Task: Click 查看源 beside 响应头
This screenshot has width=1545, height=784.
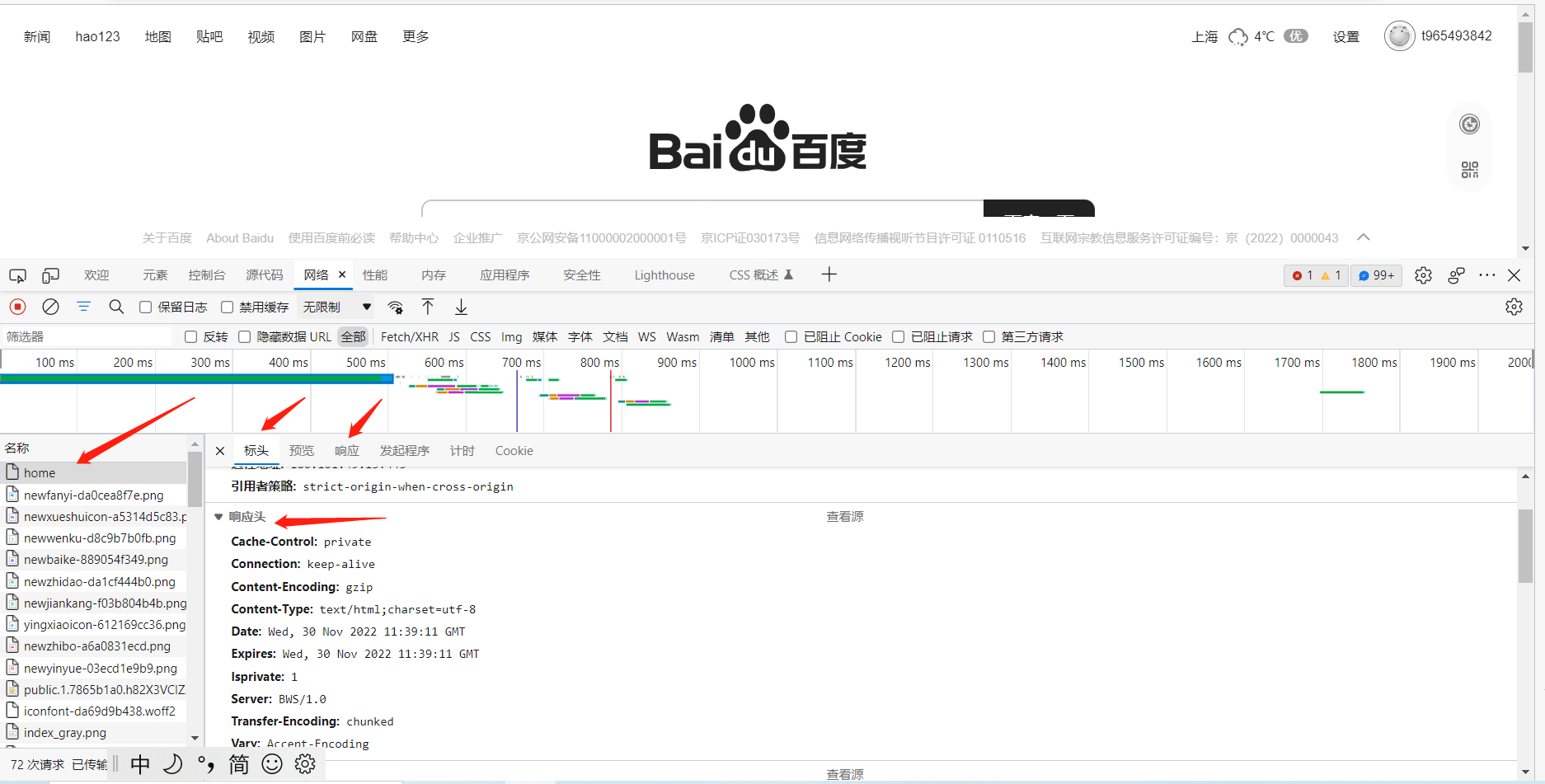Action: coord(845,517)
